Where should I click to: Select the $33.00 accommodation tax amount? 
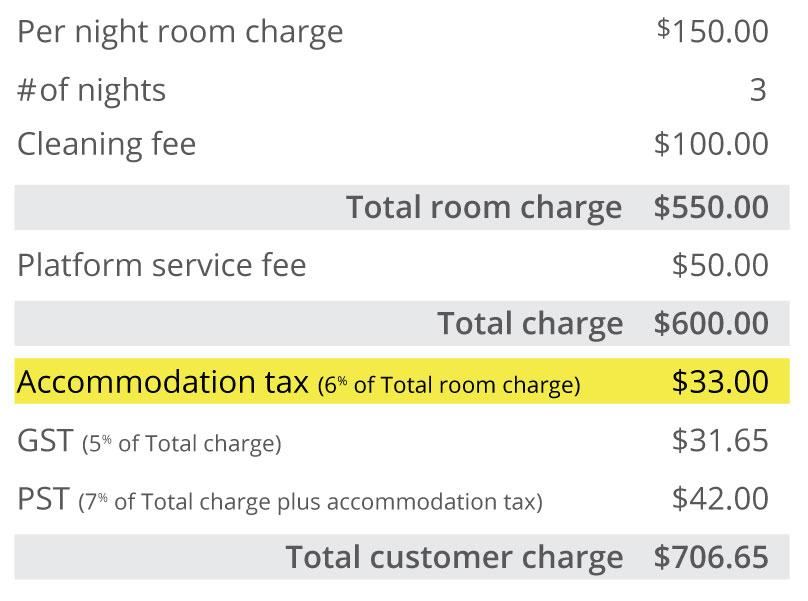click(x=720, y=382)
